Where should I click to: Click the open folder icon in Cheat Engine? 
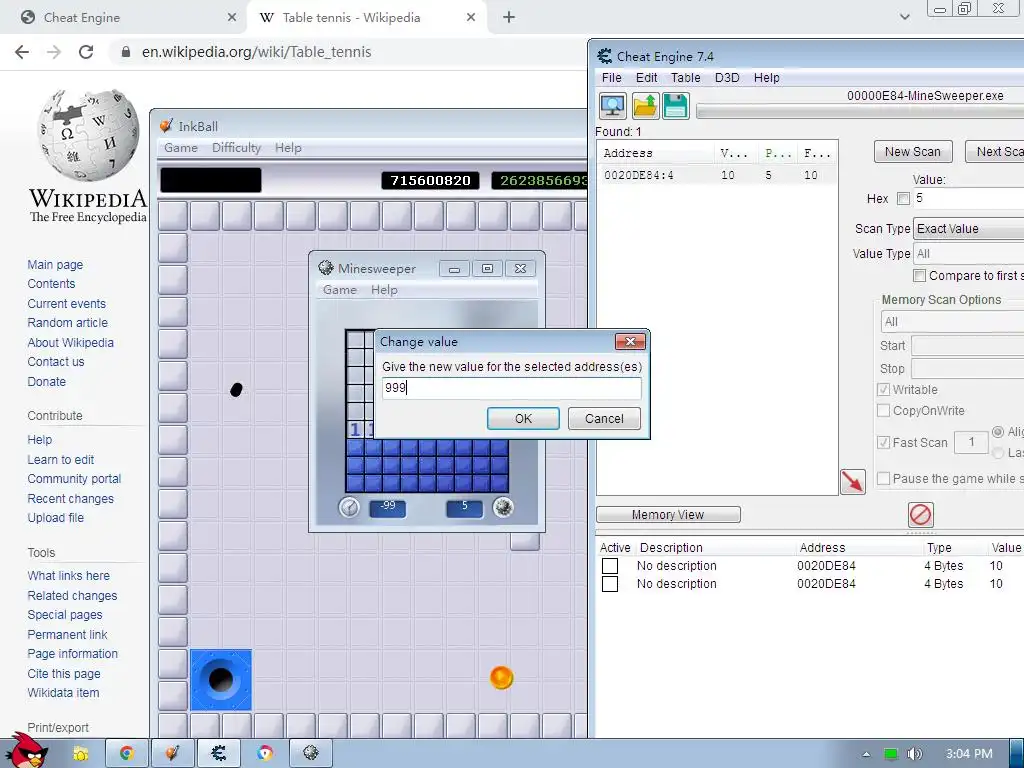point(645,106)
